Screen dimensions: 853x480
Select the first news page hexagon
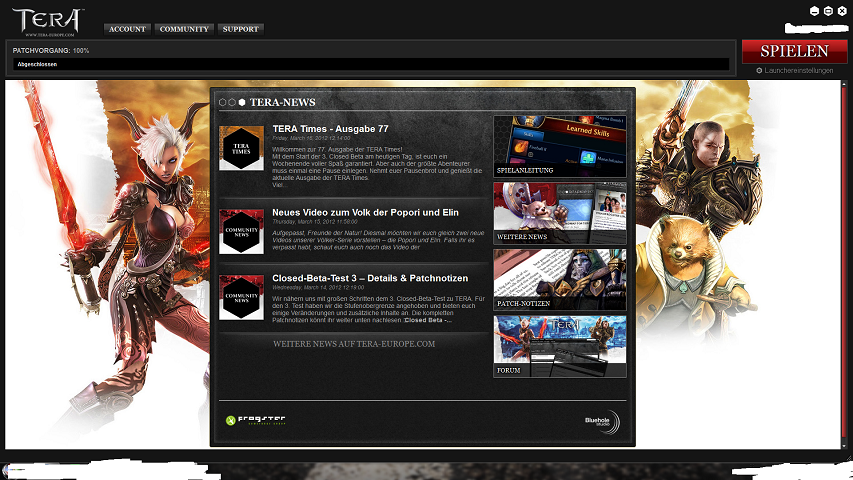(222, 102)
